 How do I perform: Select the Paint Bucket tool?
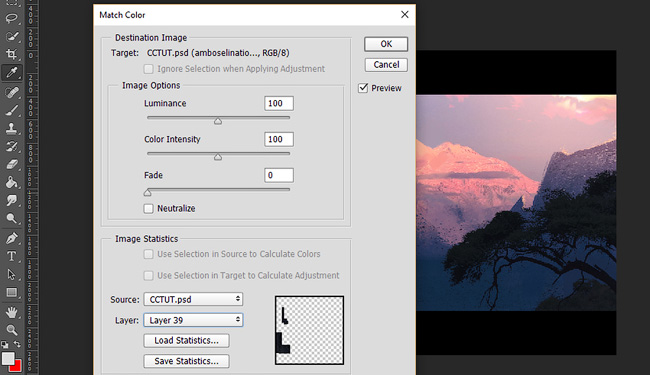pyautogui.click(x=12, y=182)
